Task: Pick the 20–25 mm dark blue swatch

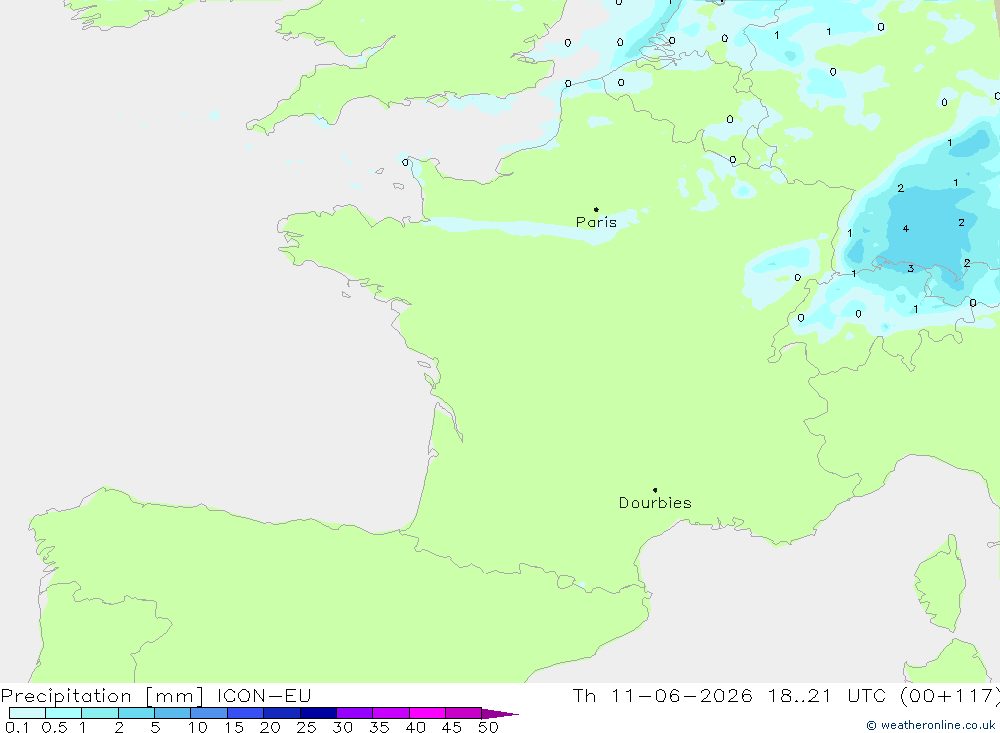Action: [x=281, y=713]
